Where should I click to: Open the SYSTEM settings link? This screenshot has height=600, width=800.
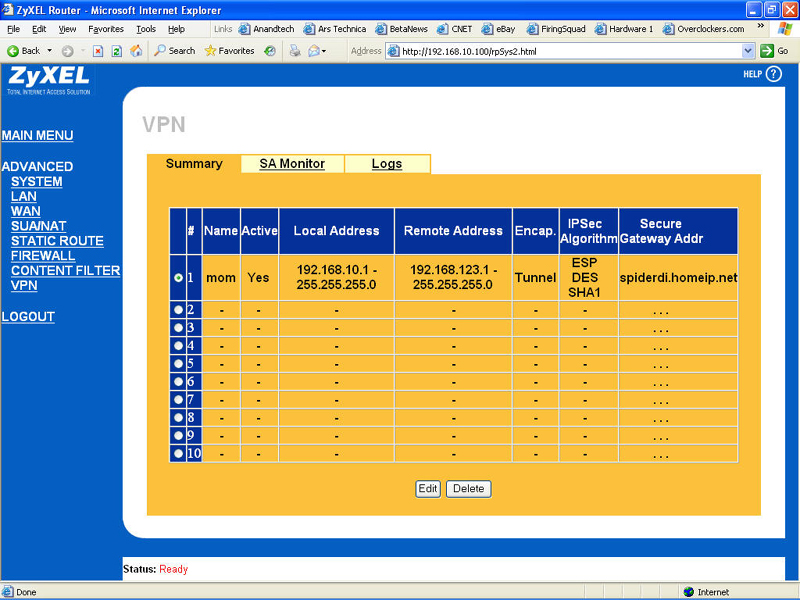point(37,182)
